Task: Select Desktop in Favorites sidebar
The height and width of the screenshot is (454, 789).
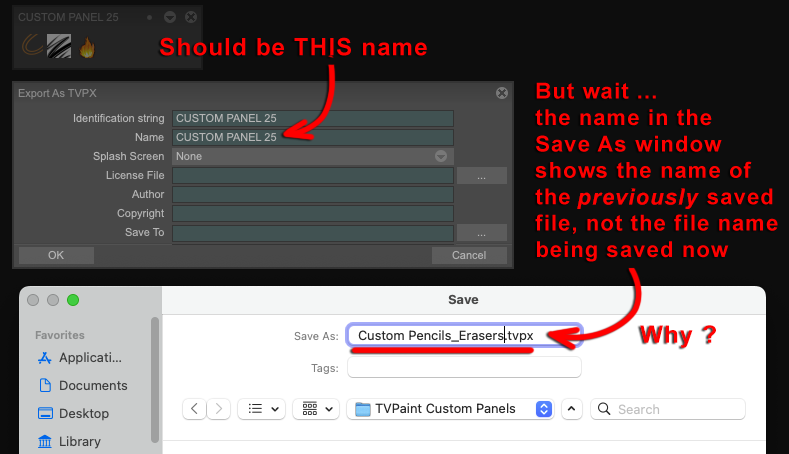Action: 73,414
